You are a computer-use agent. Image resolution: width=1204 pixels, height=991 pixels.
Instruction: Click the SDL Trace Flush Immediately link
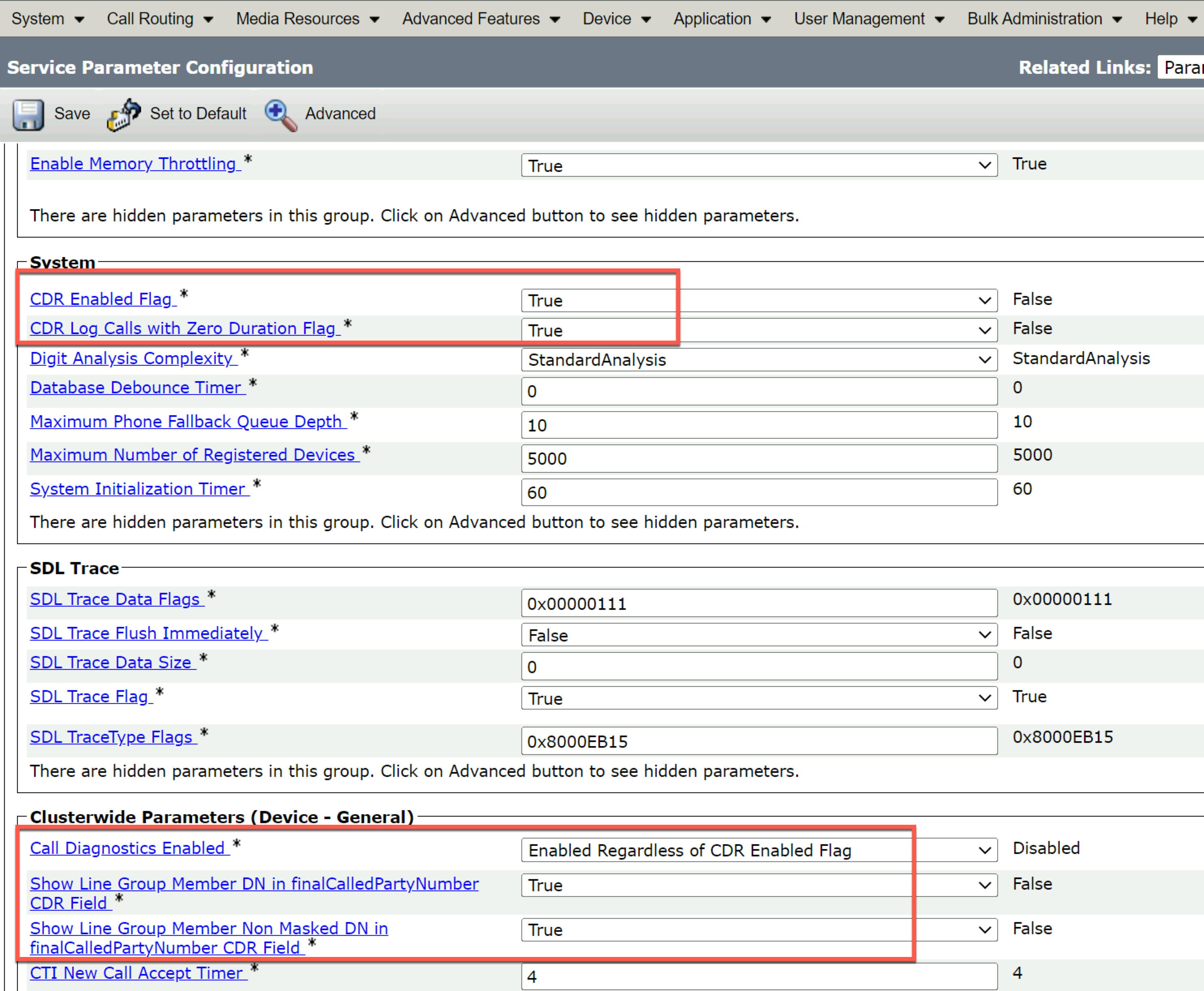(x=148, y=633)
